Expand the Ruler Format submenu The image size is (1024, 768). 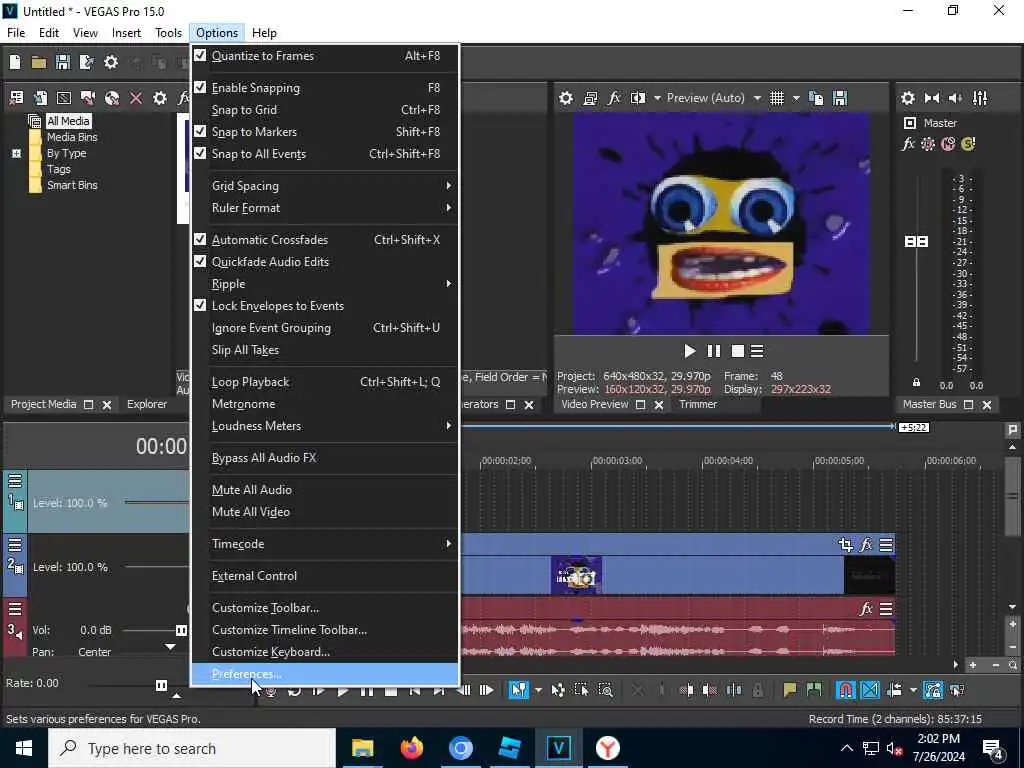point(325,208)
